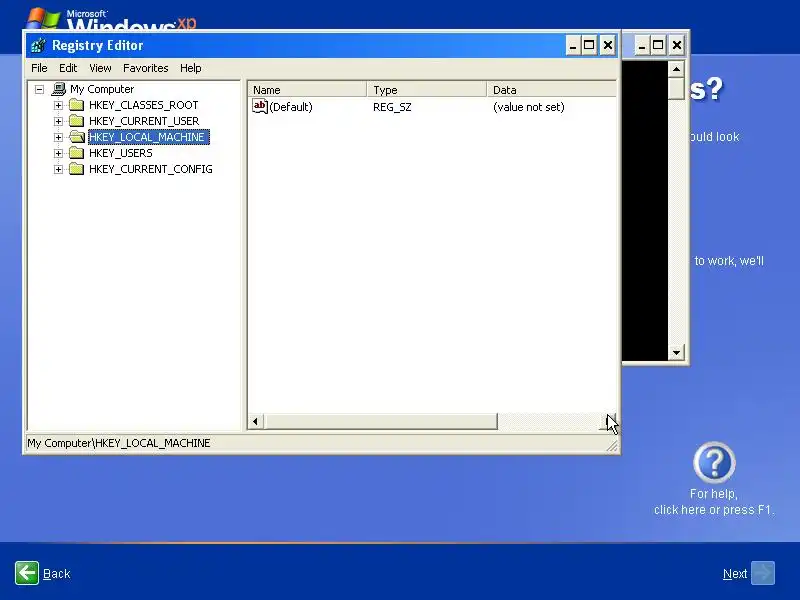Click the (value not set) data cell
800x600 pixels.
point(529,107)
